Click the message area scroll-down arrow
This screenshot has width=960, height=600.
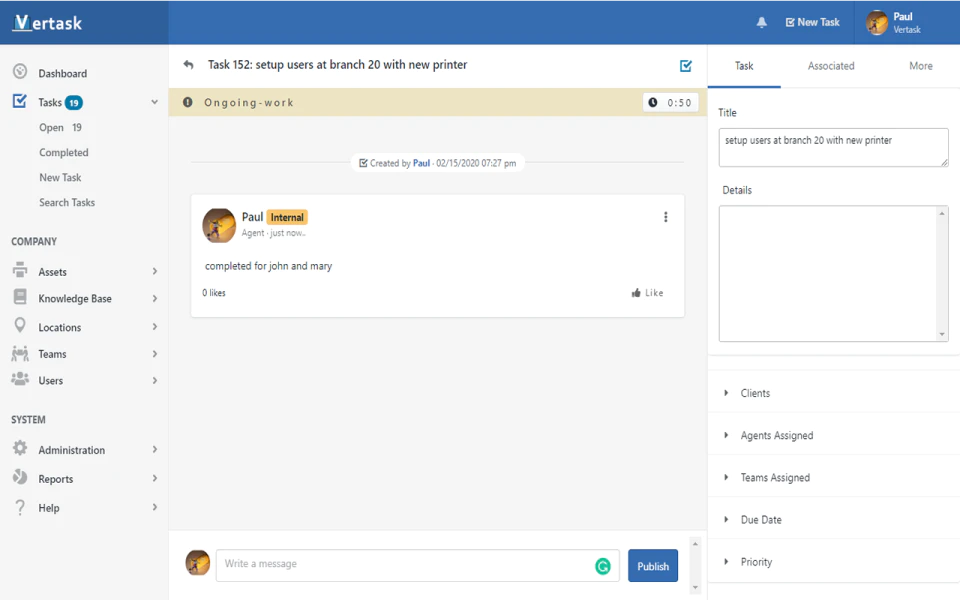click(695, 588)
